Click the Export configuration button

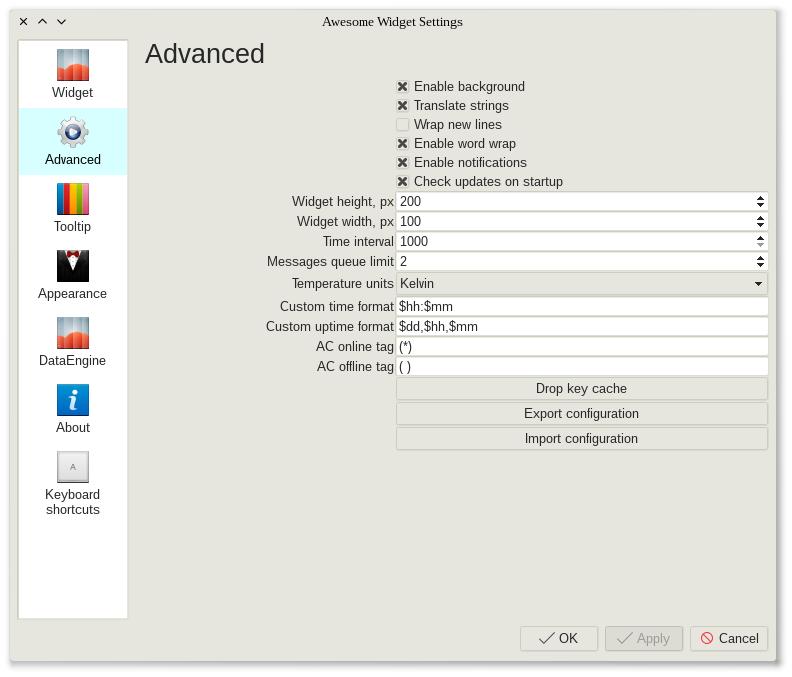(582, 414)
